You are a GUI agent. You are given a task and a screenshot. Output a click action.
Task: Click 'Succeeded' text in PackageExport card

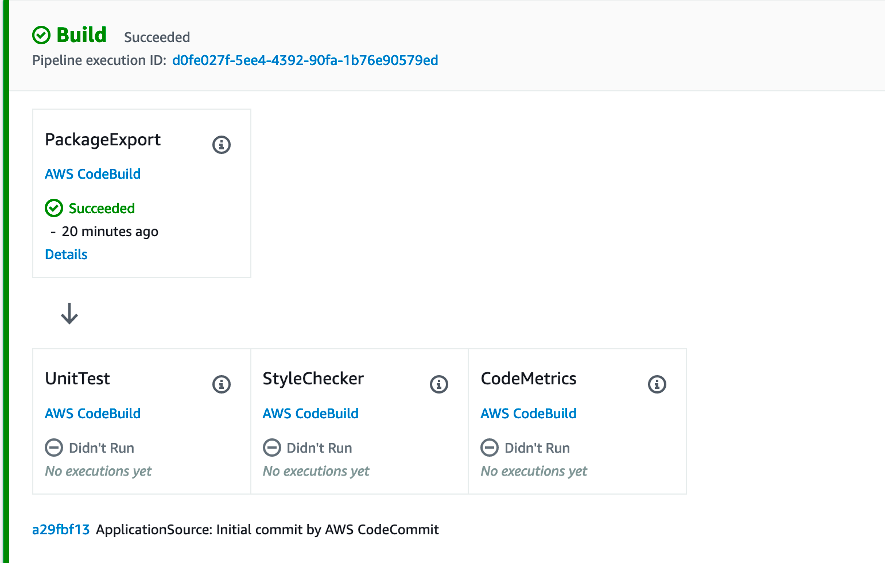pyautogui.click(x=102, y=208)
